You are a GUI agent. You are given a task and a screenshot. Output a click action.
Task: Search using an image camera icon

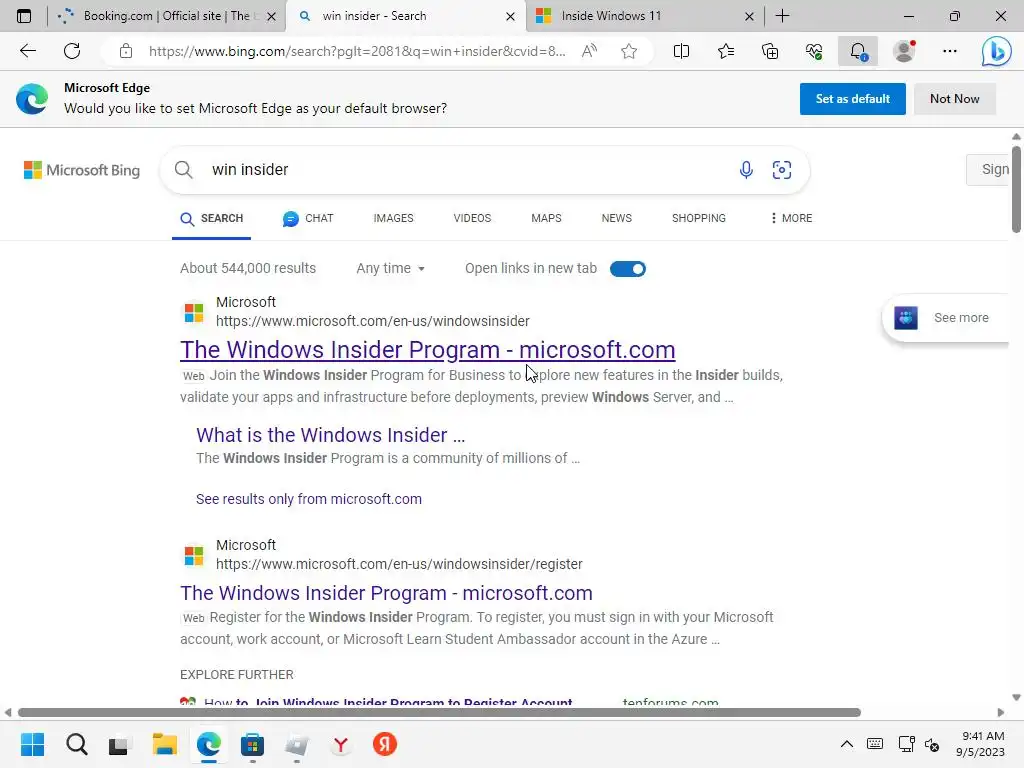click(x=782, y=170)
